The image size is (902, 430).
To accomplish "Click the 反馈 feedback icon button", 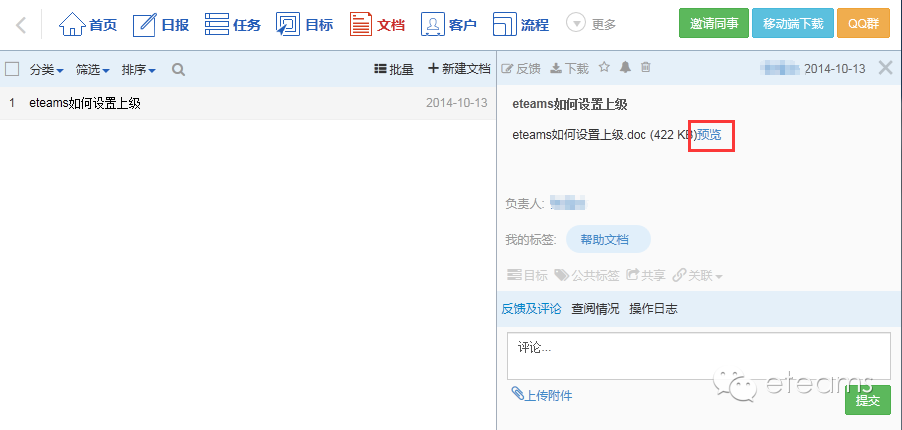I will (x=521, y=69).
